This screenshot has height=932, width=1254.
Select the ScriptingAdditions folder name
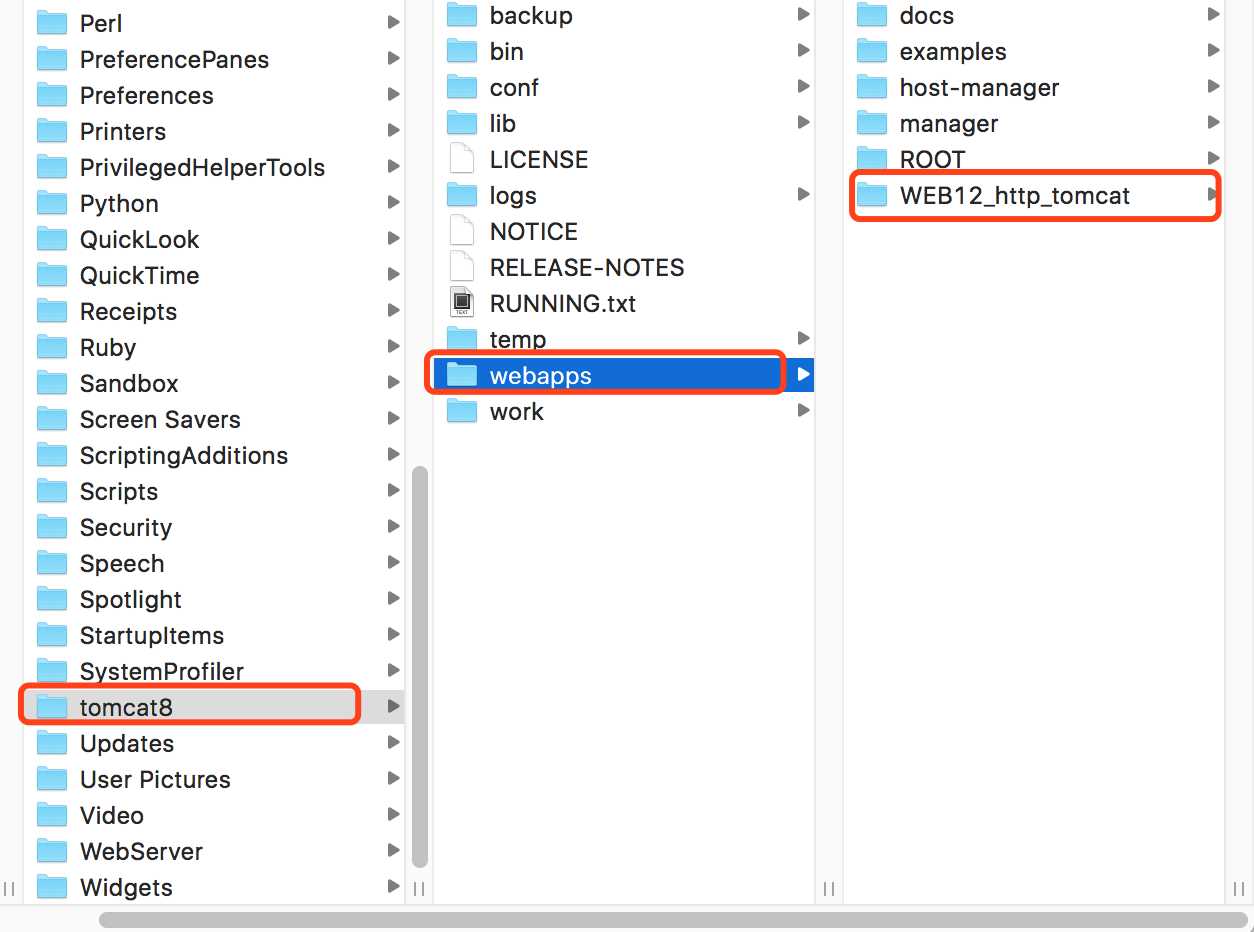[x=184, y=456]
